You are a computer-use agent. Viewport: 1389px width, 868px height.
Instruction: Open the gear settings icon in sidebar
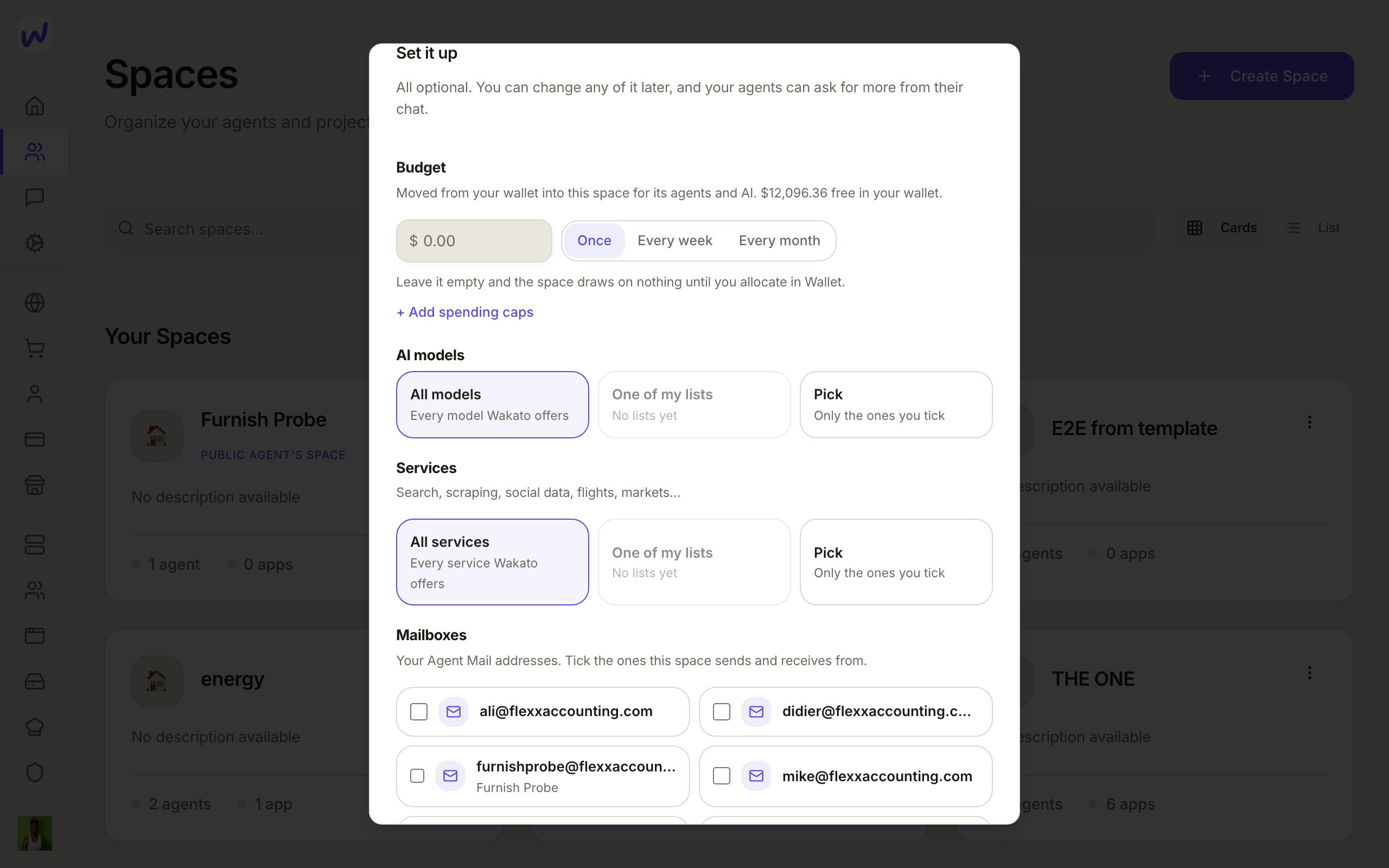tap(34, 243)
